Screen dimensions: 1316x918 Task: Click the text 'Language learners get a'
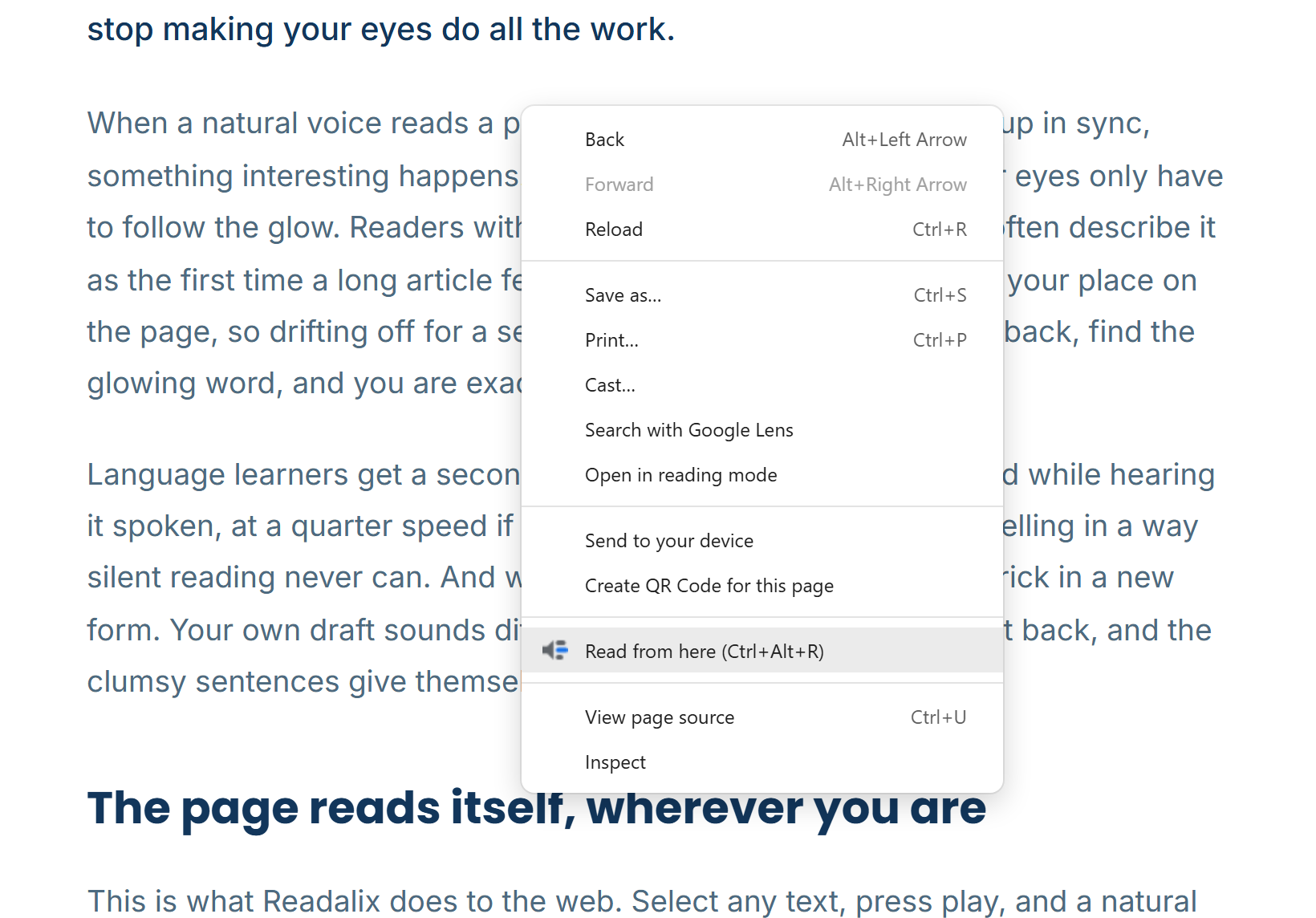(257, 475)
